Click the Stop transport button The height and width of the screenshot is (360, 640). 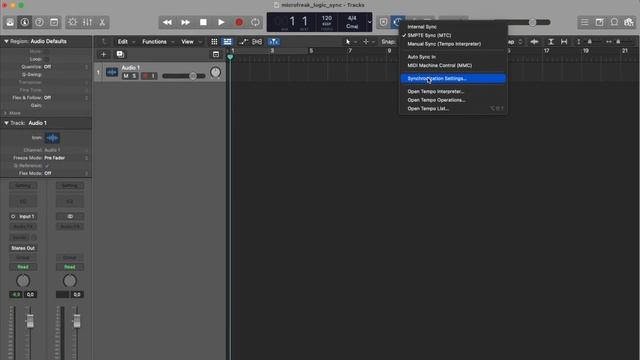tap(203, 22)
